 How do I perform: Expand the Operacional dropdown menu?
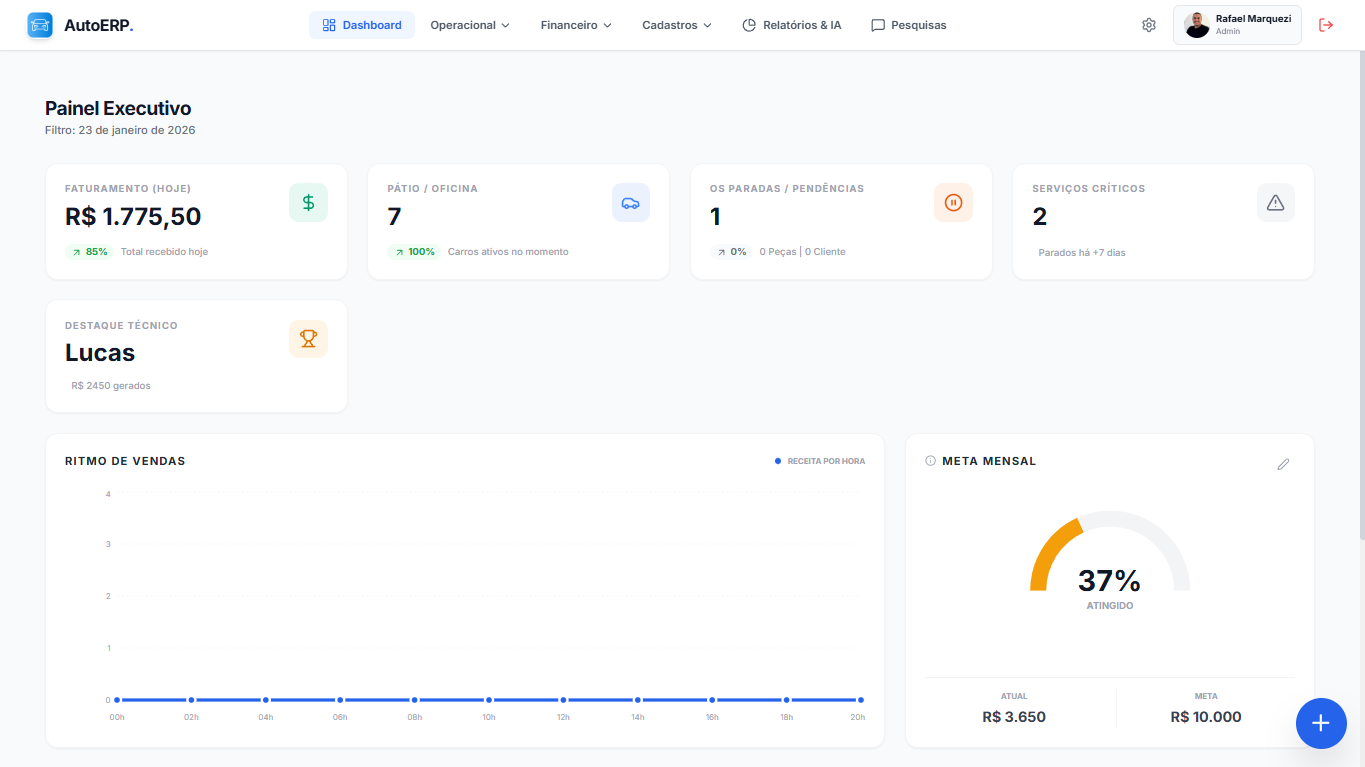[470, 25]
